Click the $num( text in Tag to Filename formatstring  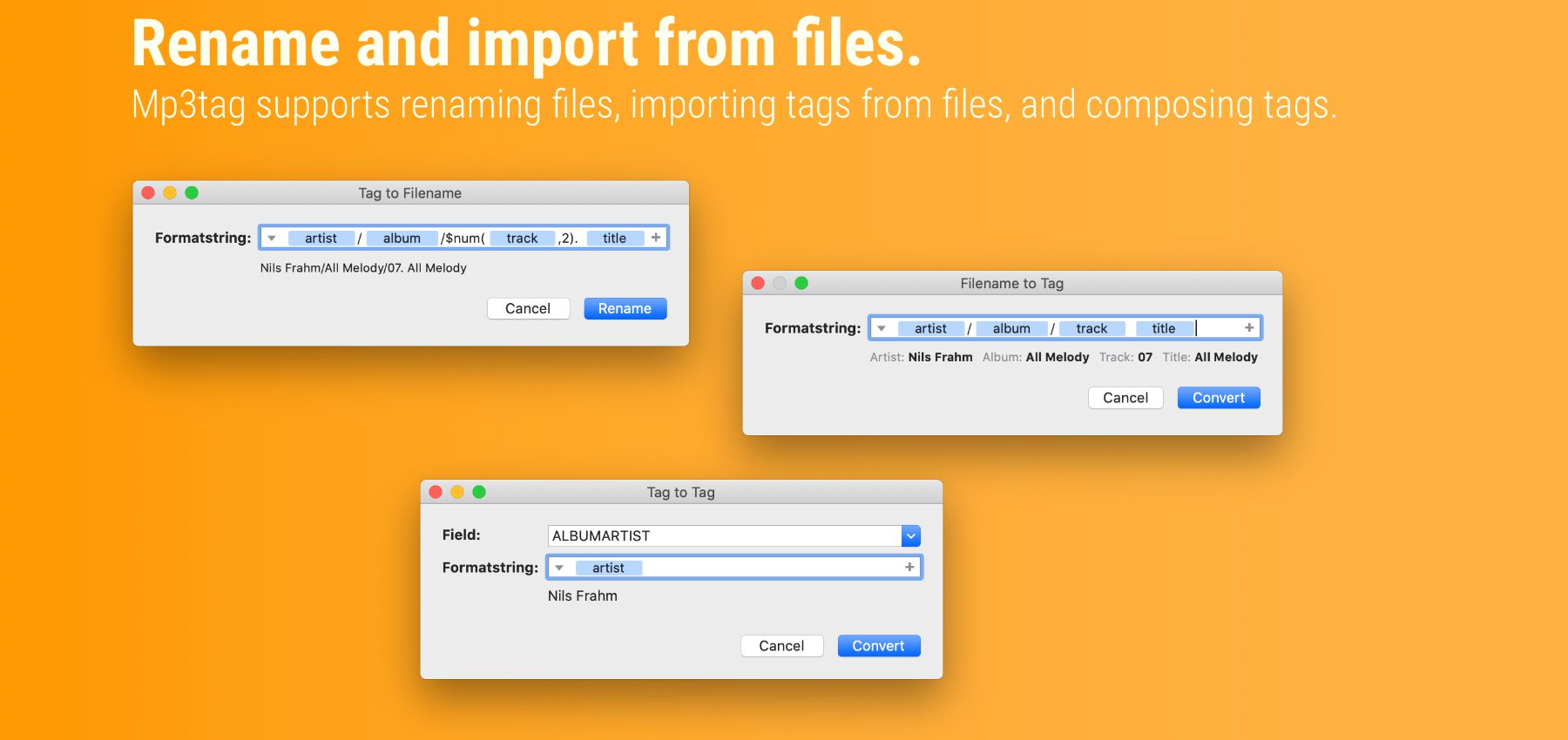(463, 238)
